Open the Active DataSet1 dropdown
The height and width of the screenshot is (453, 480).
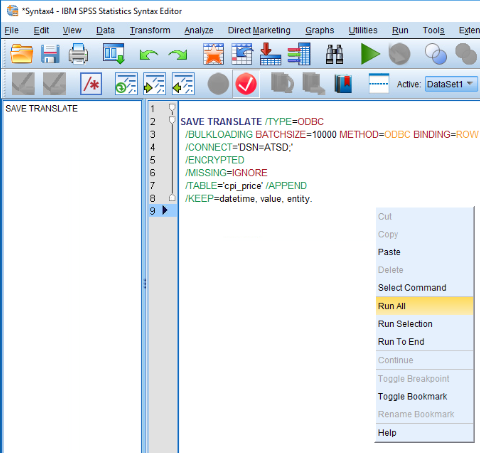click(x=451, y=84)
